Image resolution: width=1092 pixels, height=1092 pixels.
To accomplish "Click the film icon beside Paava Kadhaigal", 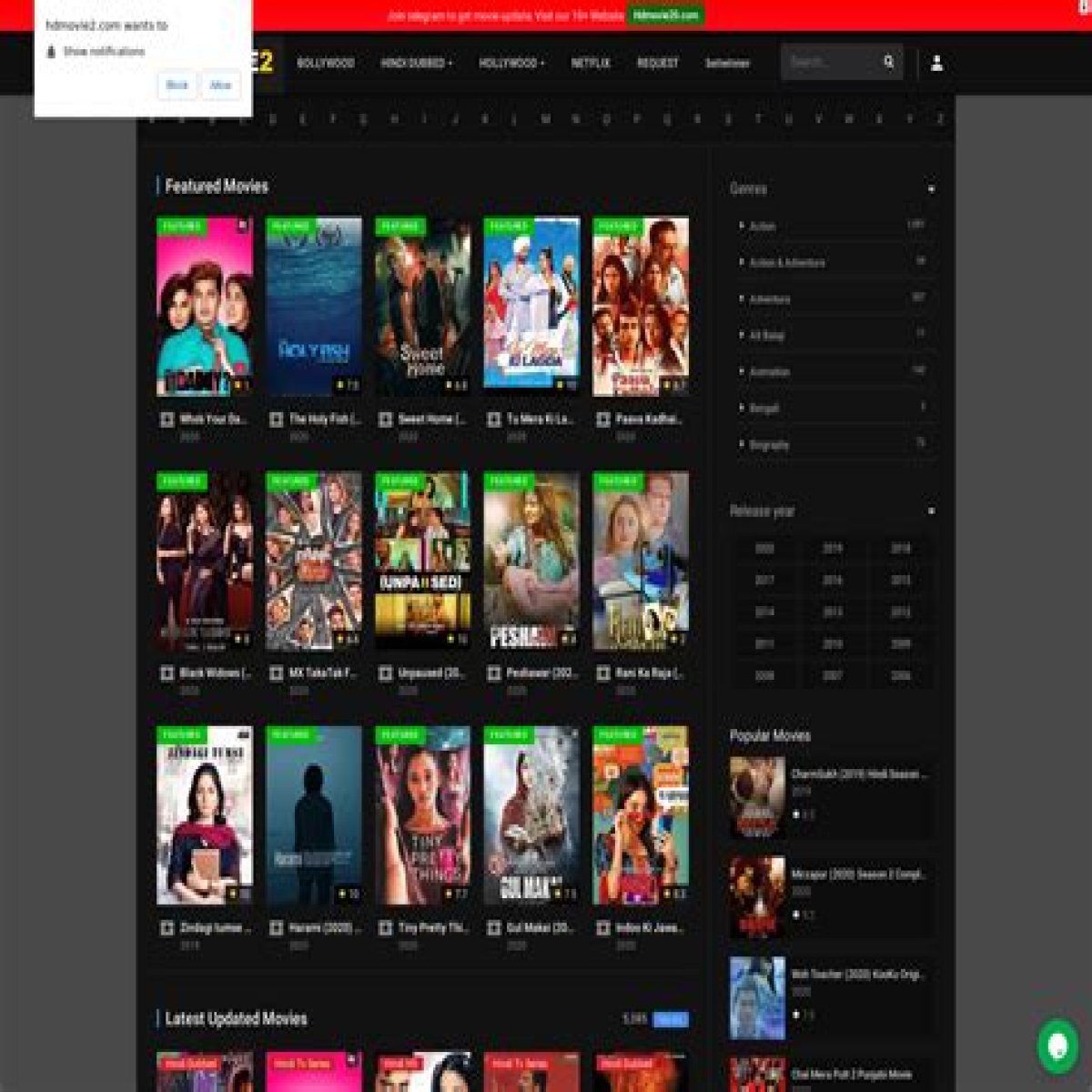I will [603, 420].
